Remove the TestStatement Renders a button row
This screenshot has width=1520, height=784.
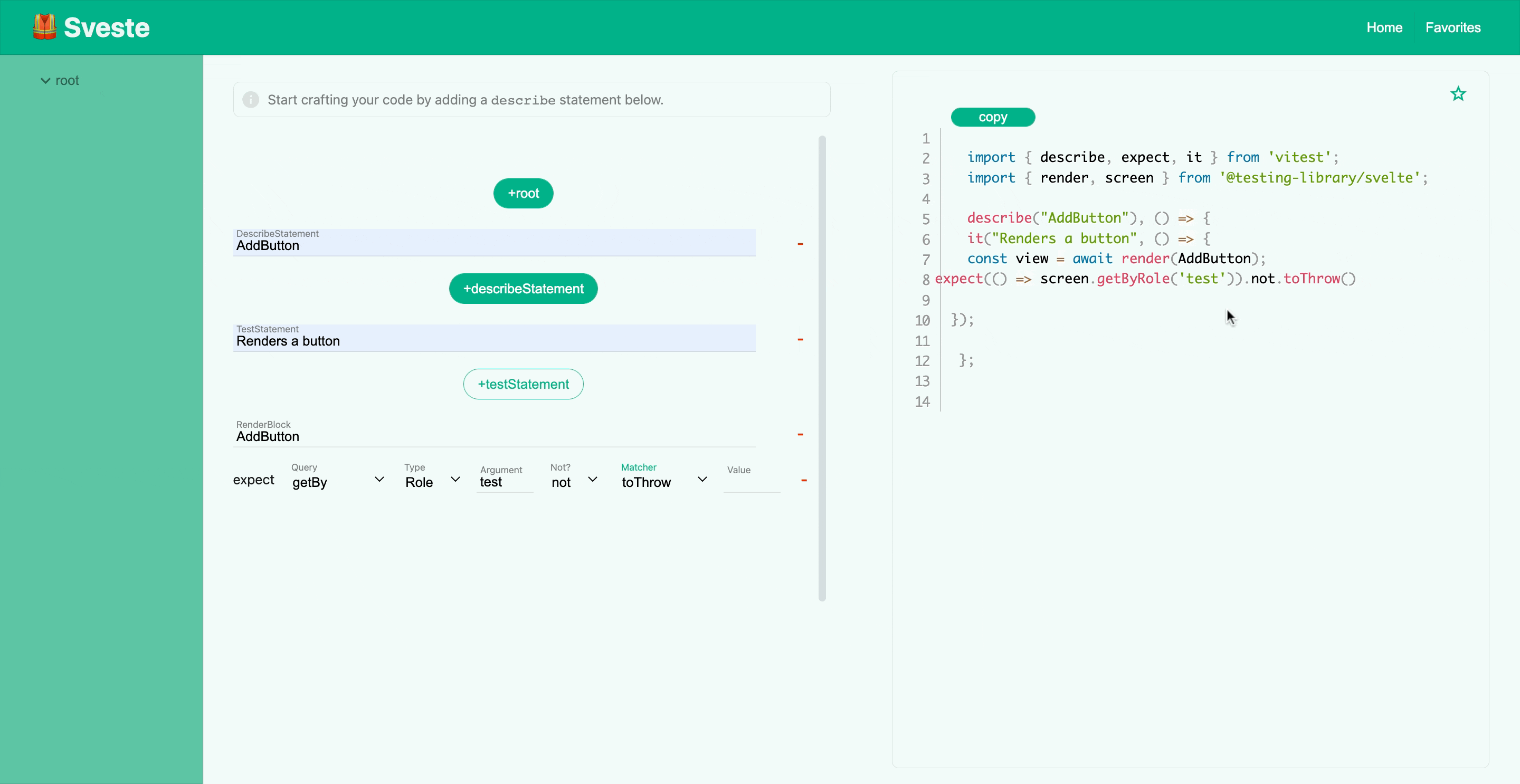pos(800,339)
